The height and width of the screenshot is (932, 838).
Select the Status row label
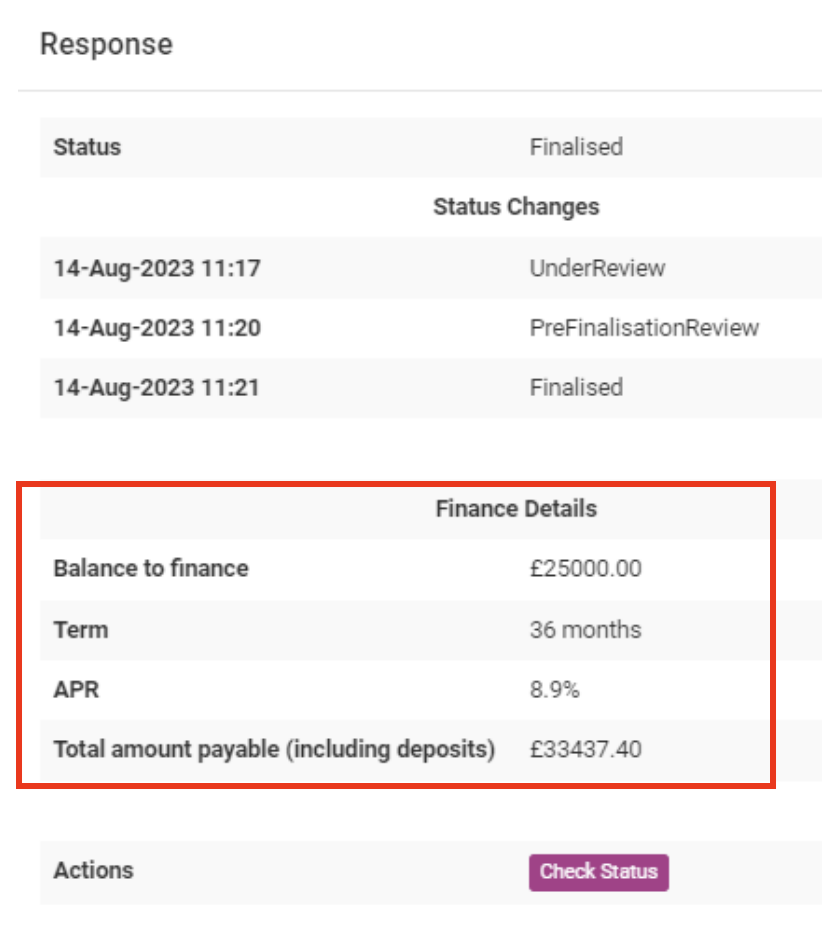87,147
